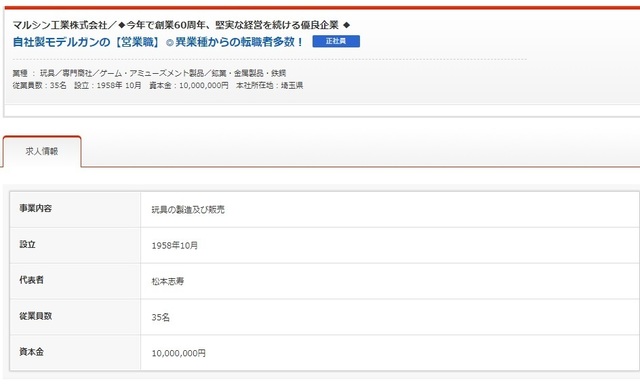Click the 業種 industry line text
Image resolution: width=640 pixels, height=384 pixels.
click(149, 73)
